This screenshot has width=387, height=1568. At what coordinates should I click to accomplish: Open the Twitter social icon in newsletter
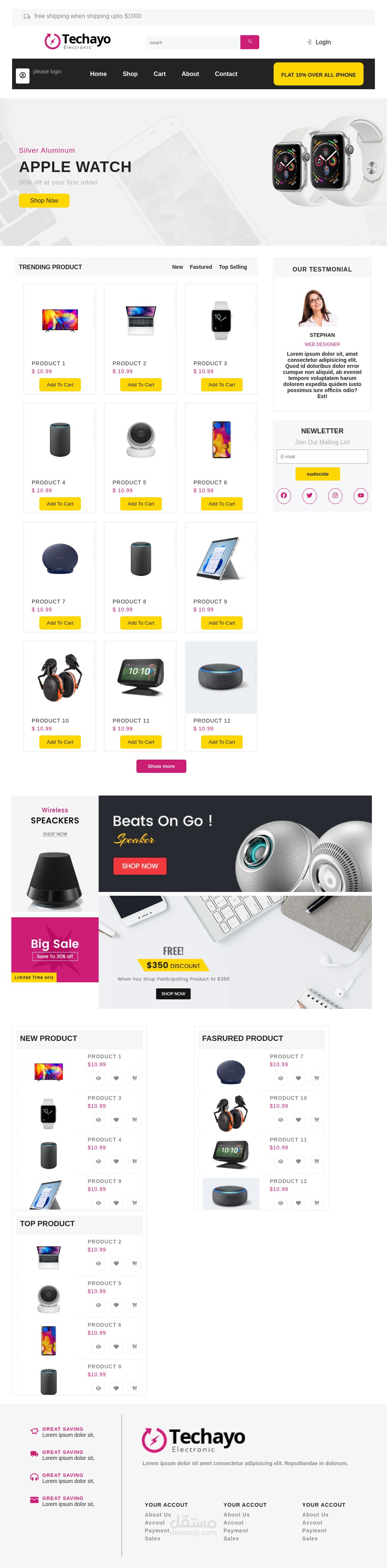click(x=309, y=495)
